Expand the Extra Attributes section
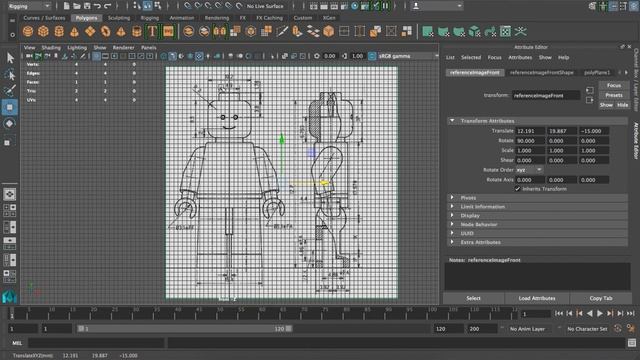This screenshot has width=640, height=360. (452, 242)
